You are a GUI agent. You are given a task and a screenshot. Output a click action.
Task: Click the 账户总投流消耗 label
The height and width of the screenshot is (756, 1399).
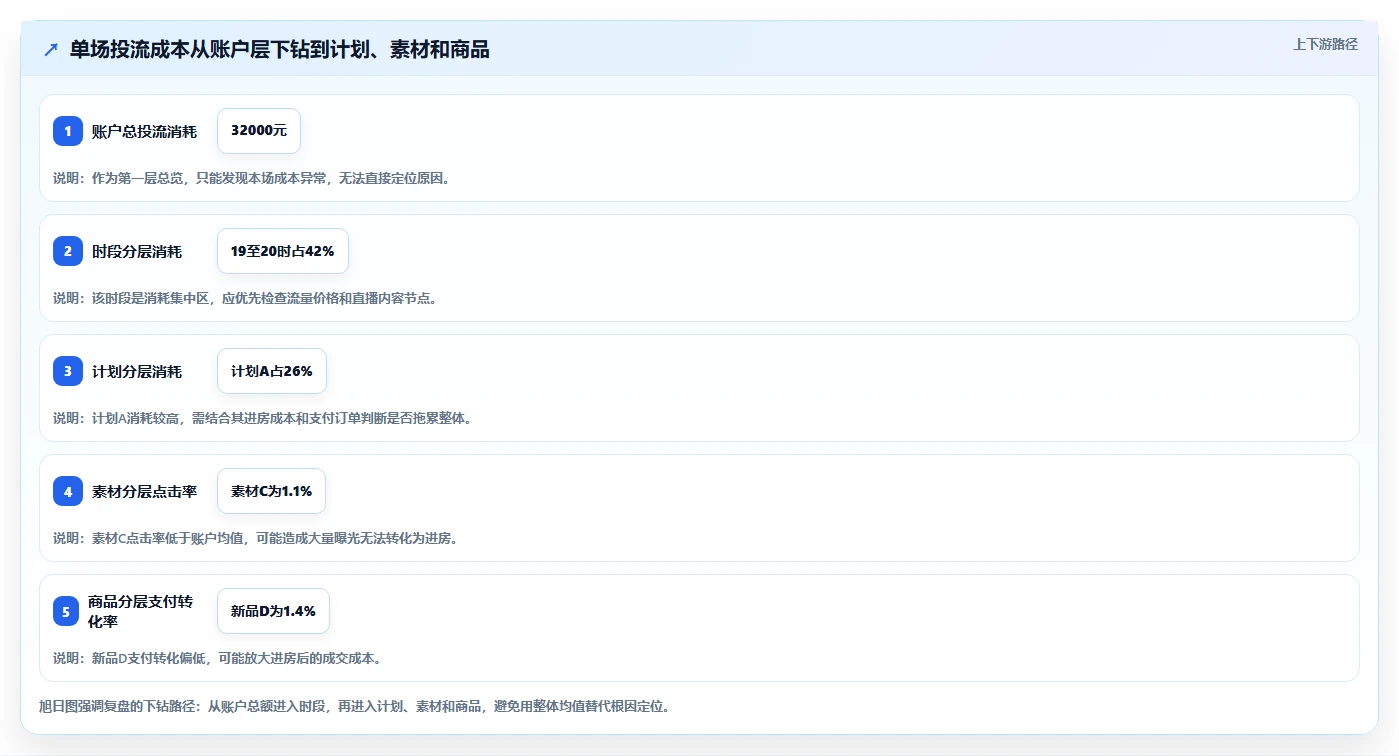pos(144,131)
